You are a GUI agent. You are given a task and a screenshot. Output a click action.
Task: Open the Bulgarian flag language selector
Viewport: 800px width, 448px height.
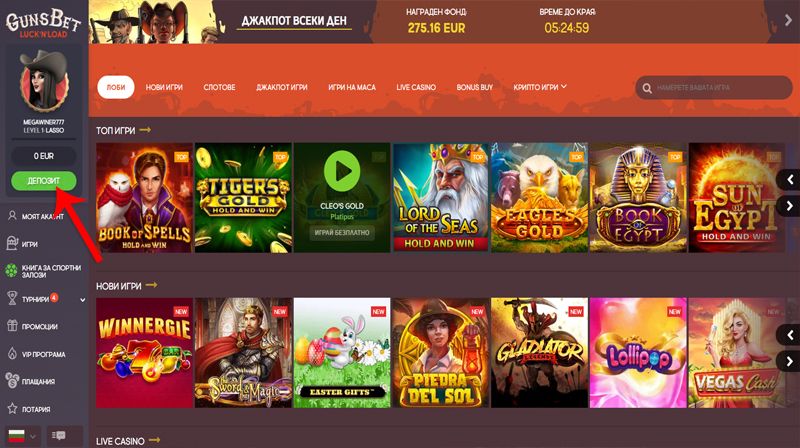[22, 436]
